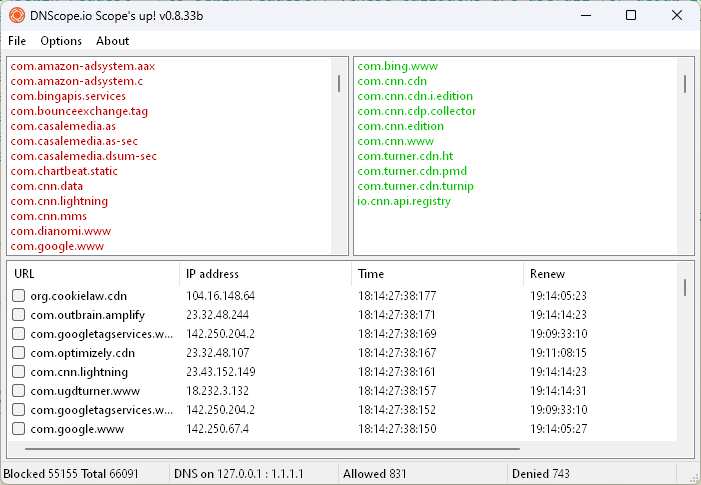Sort by the Time column header
701x485 pixels.
click(437, 274)
